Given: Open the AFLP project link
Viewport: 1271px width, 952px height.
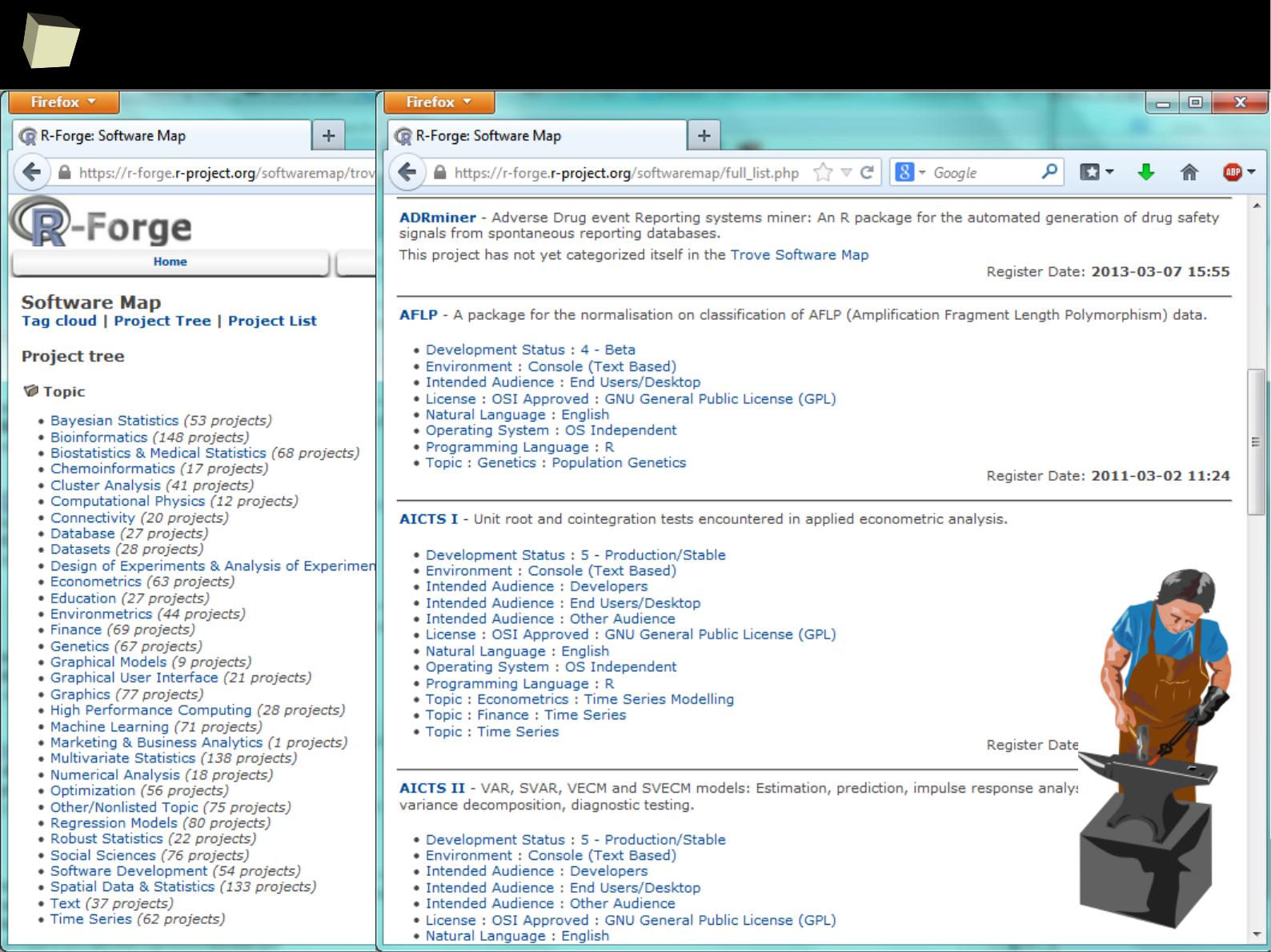Looking at the screenshot, I should pyautogui.click(x=419, y=314).
